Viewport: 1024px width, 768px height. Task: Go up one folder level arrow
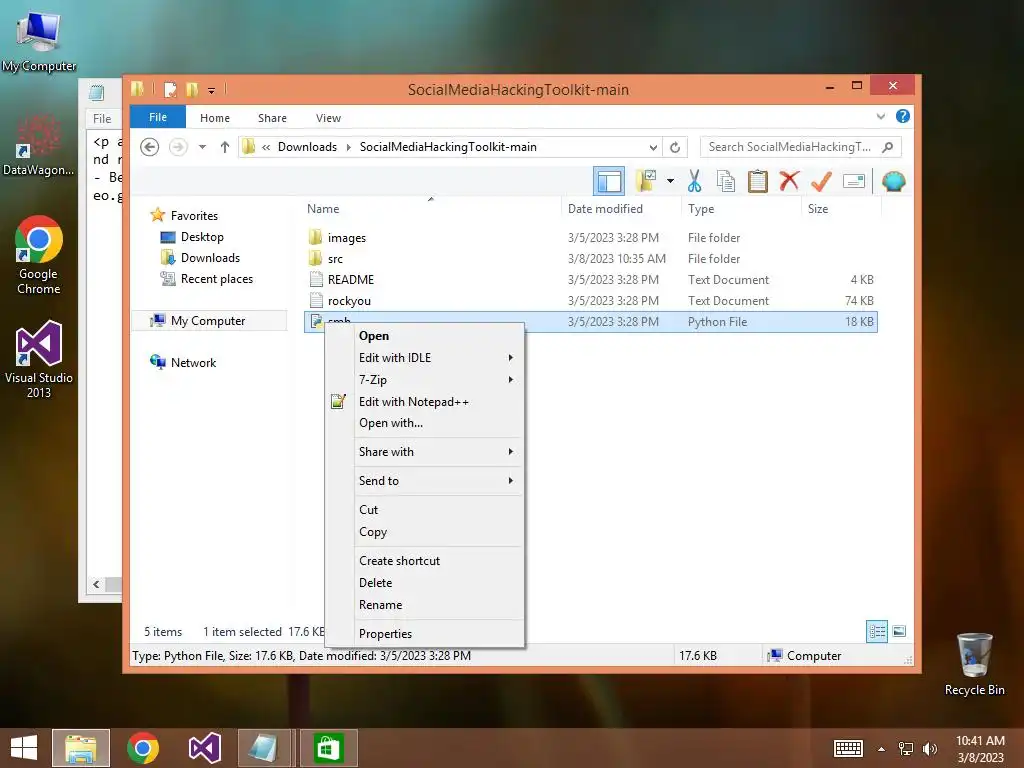(225, 147)
